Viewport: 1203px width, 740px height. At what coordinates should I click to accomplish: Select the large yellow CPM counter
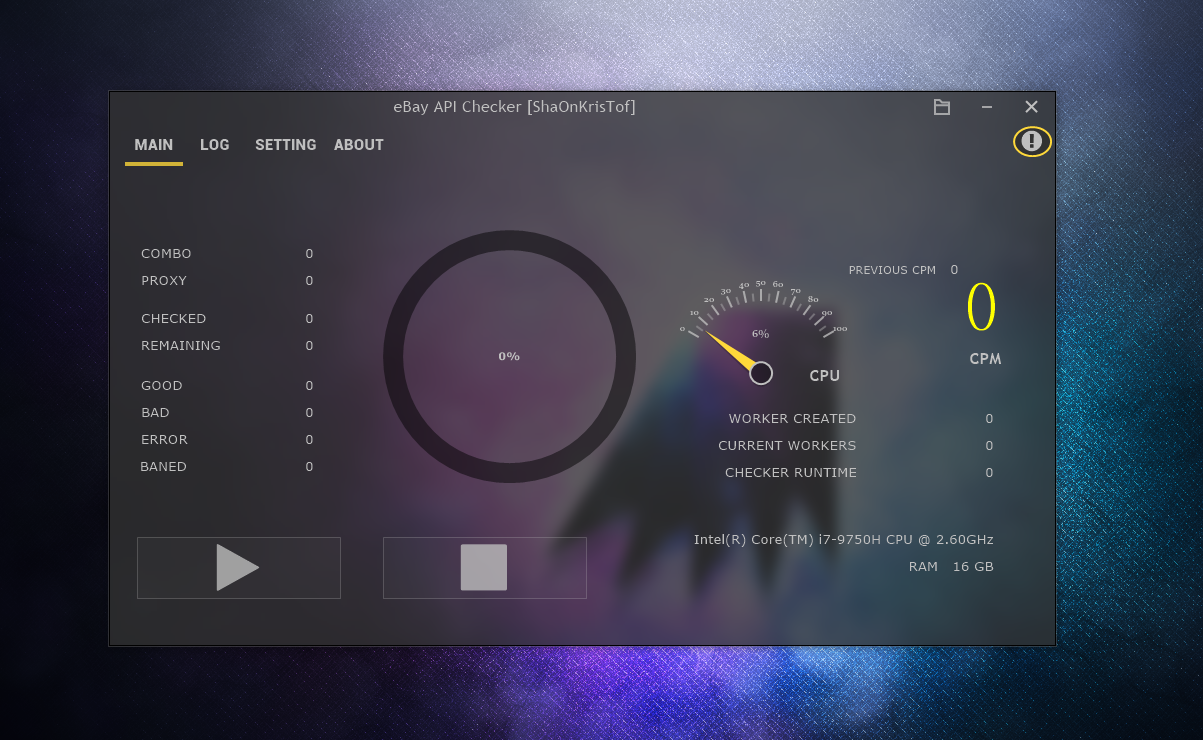[982, 307]
